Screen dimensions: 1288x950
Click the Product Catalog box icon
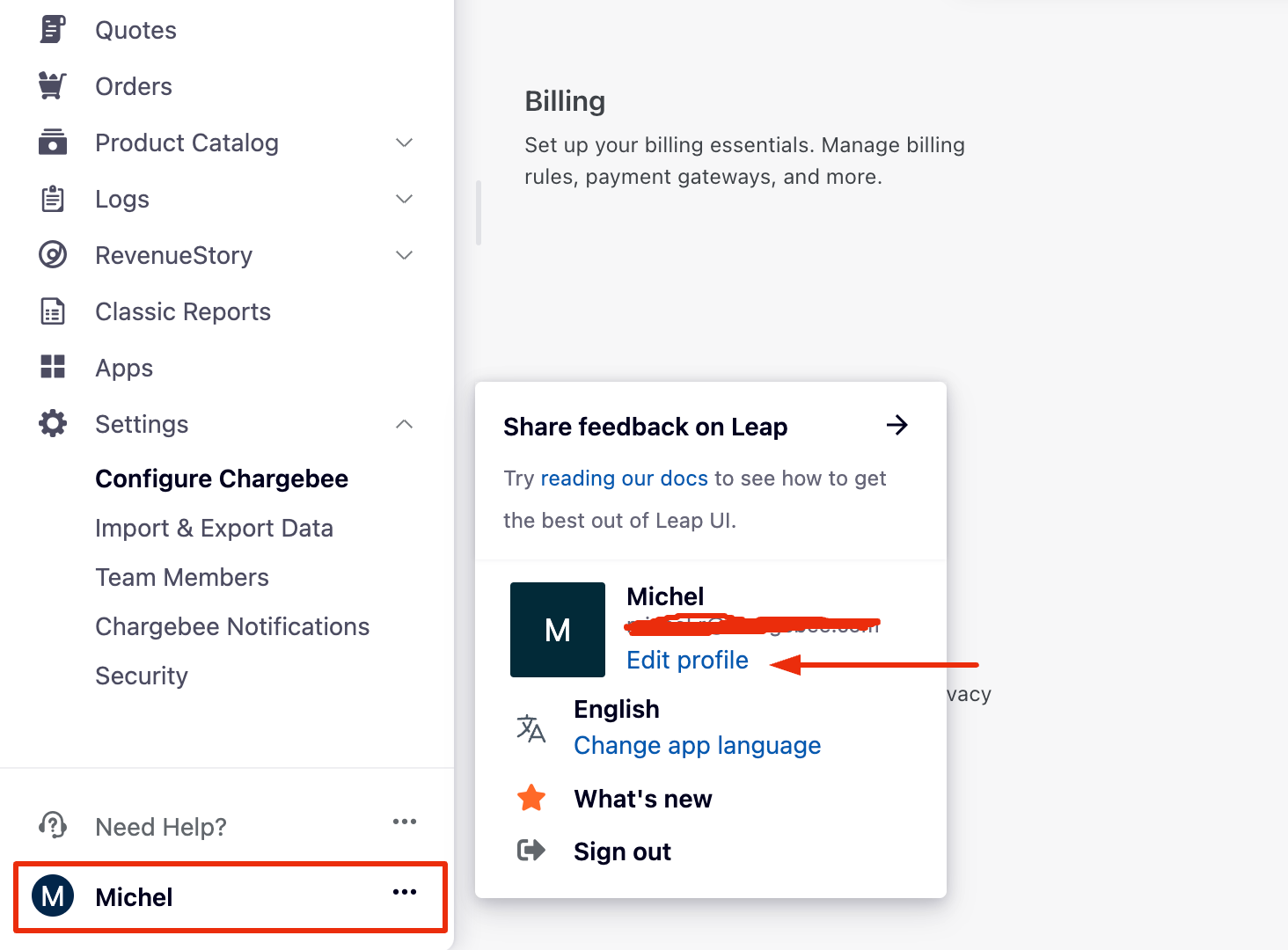coord(53,142)
